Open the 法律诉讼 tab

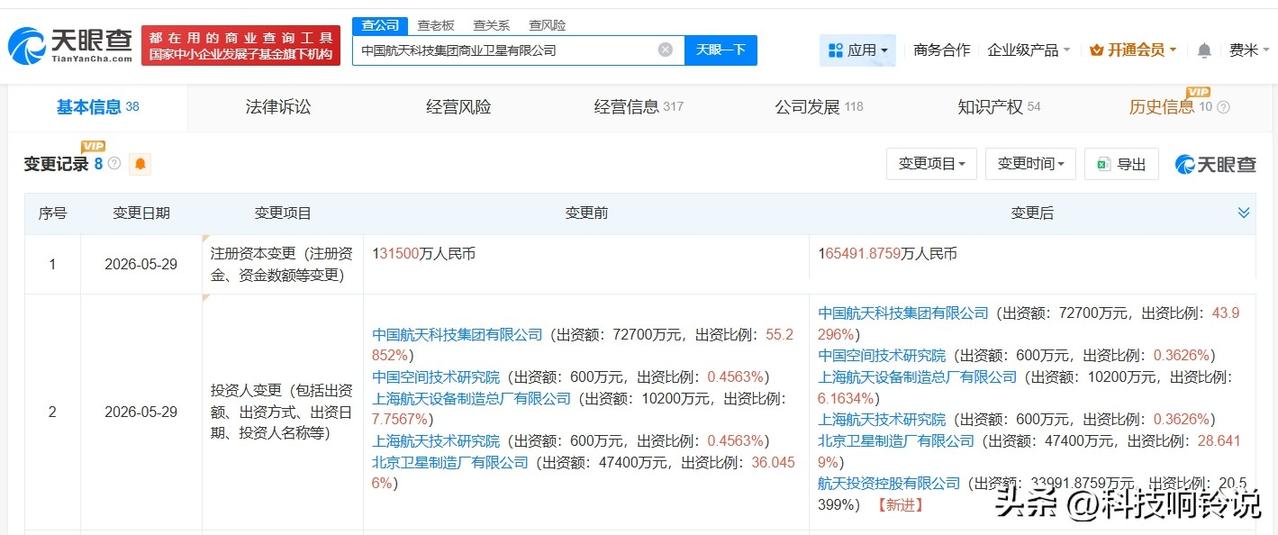[278, 107]
